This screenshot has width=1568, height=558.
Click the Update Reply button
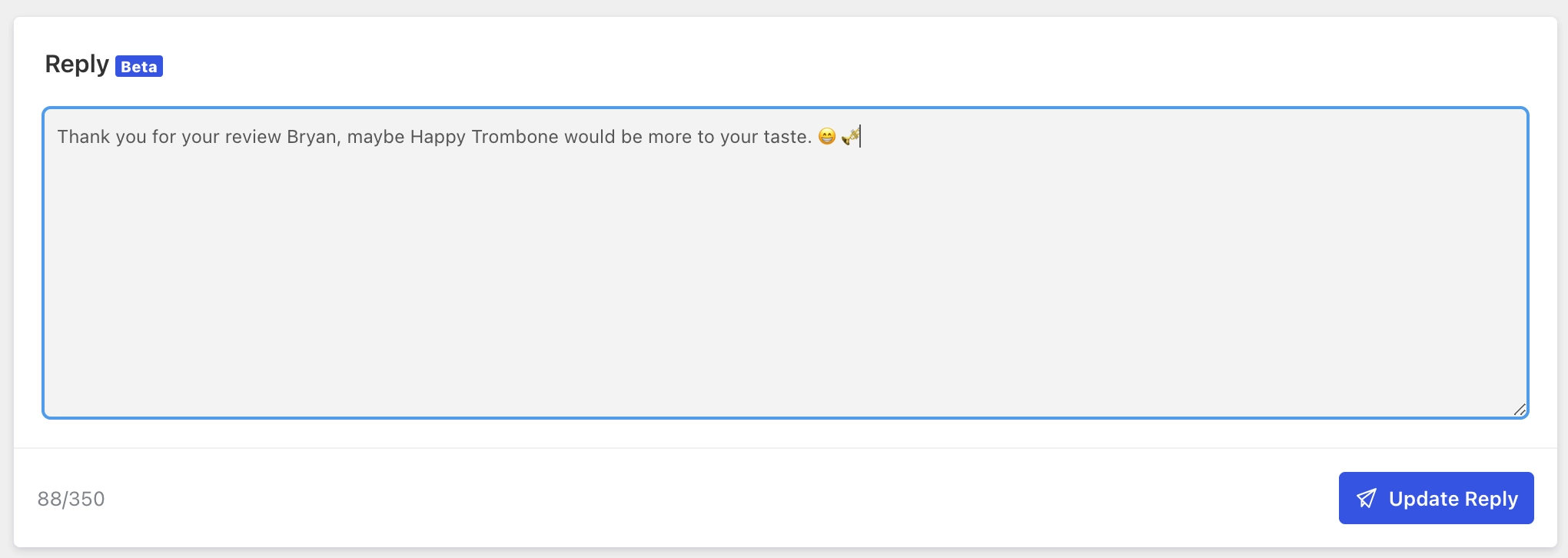(1436, 498)
